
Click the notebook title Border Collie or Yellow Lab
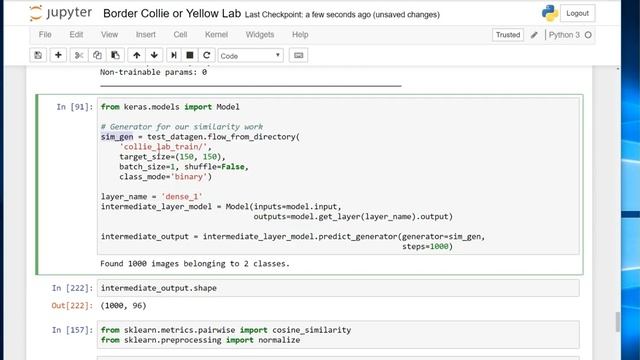coord(172,13)
